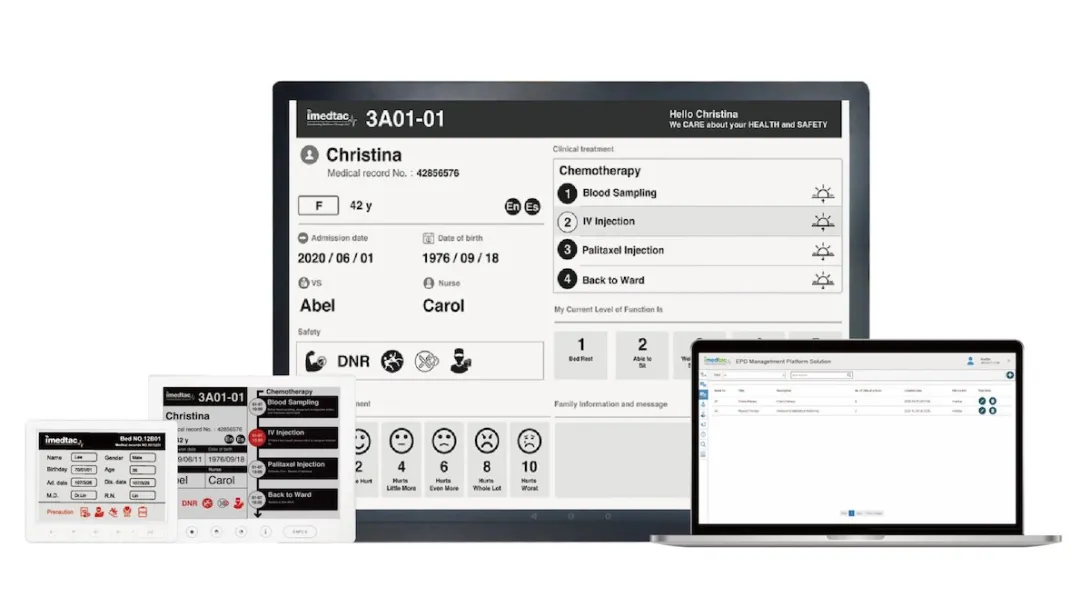Viewport: 1090px width, 597px height.
Task: Click the alarm bell icon for Back to Ward
Action: (x=822, y=280)
